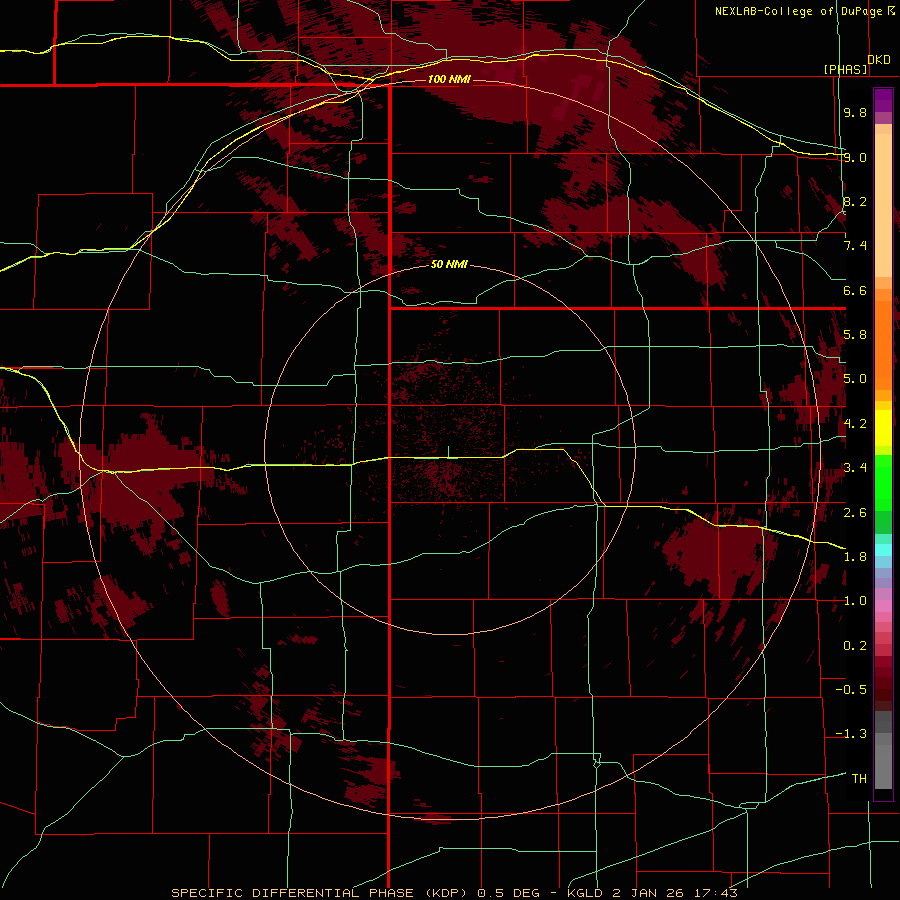
Task: Click the 5.0 scale value
Action: [x=855, y=379]
